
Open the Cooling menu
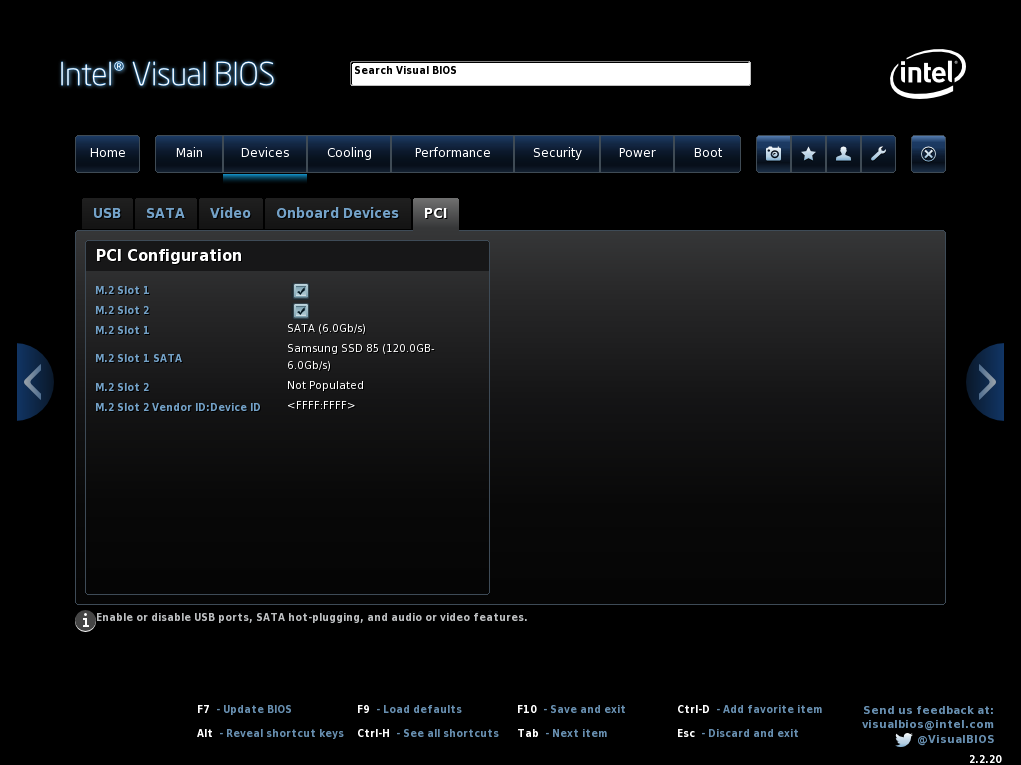point(349,153)
